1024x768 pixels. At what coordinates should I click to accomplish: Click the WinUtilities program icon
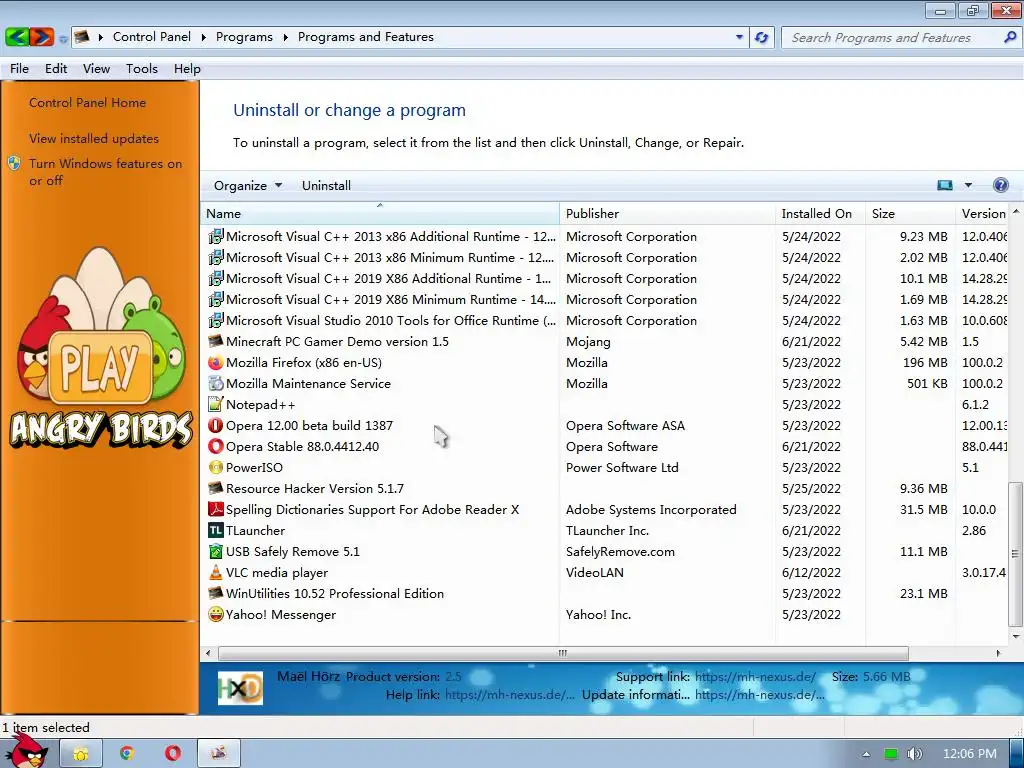(x=216, y=593)
